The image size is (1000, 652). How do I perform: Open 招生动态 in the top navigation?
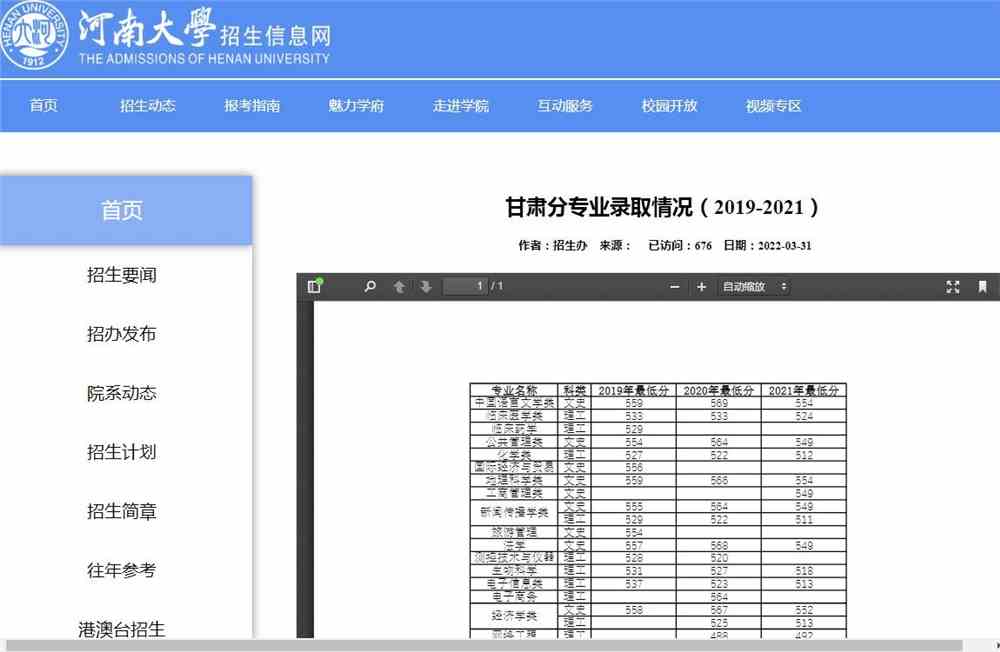[x=148, y=106]
